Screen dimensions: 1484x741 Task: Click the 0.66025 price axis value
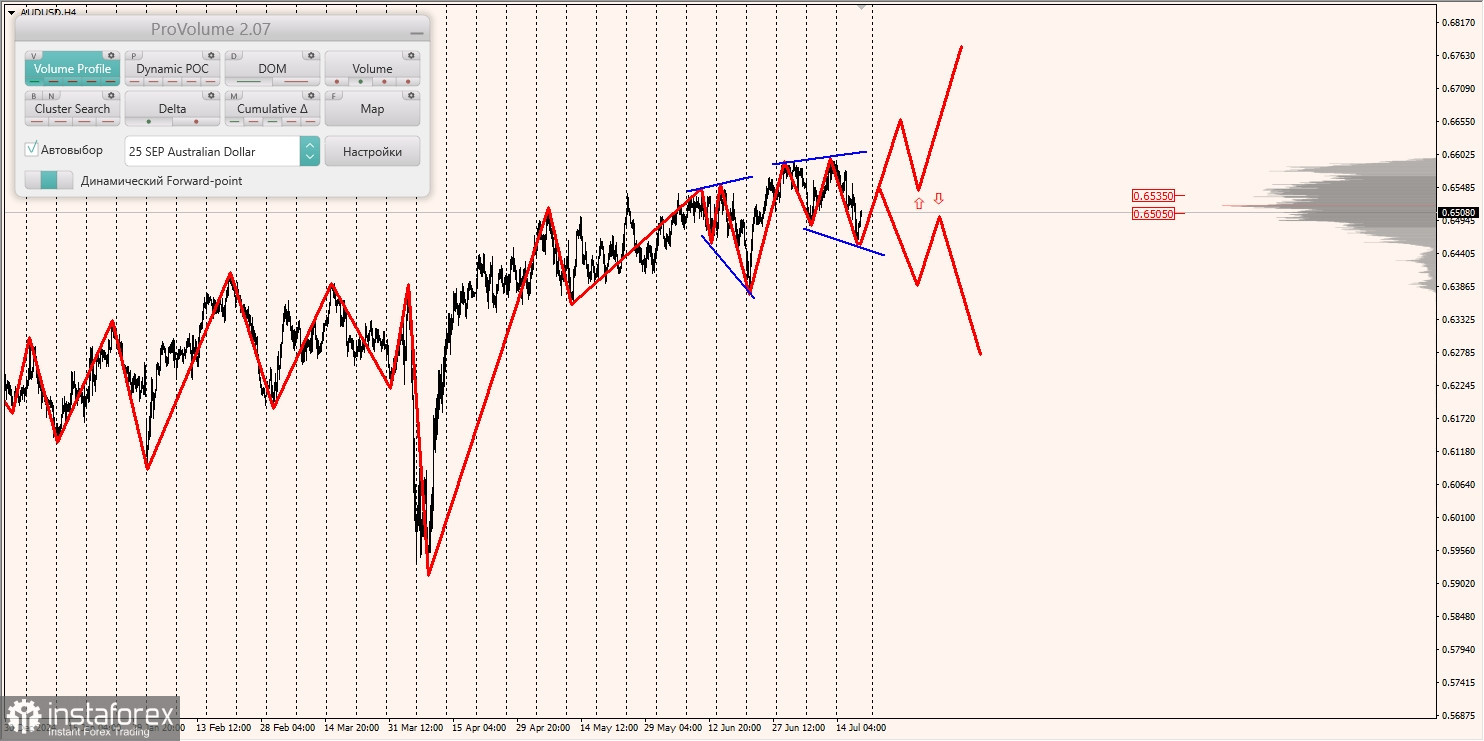tap(1457, 155)
